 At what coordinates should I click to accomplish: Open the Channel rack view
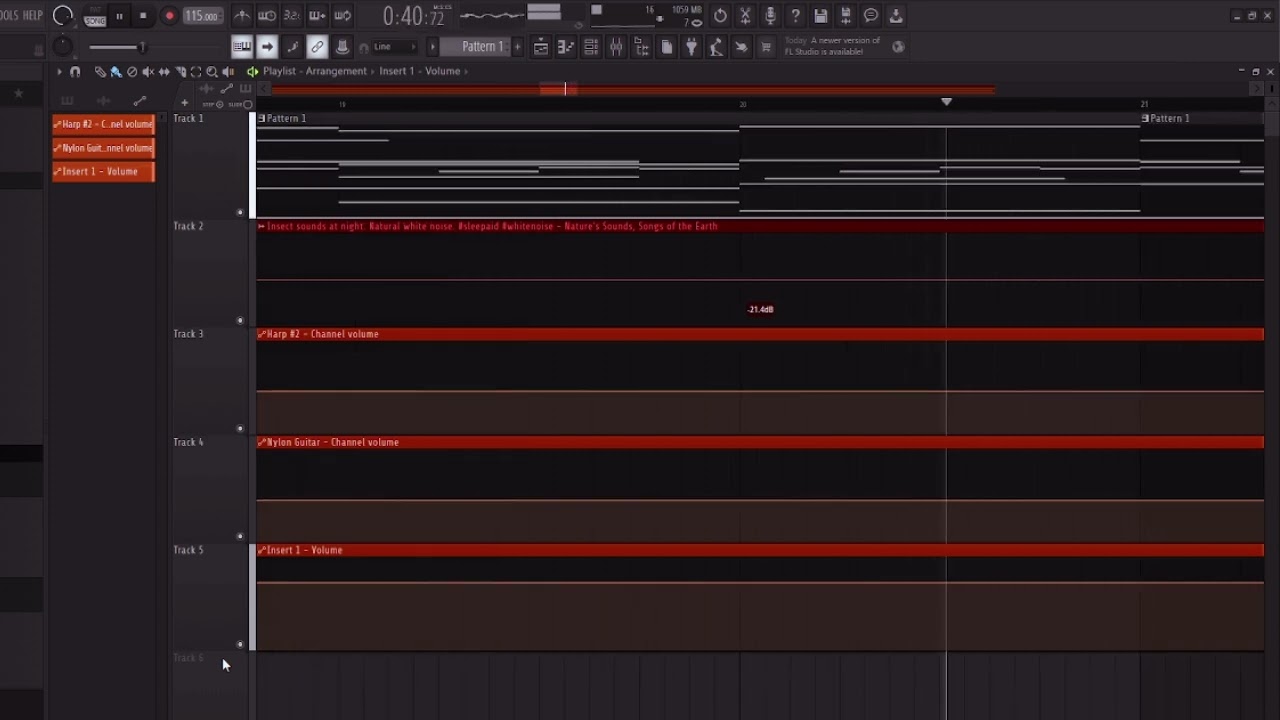point(591,46)
